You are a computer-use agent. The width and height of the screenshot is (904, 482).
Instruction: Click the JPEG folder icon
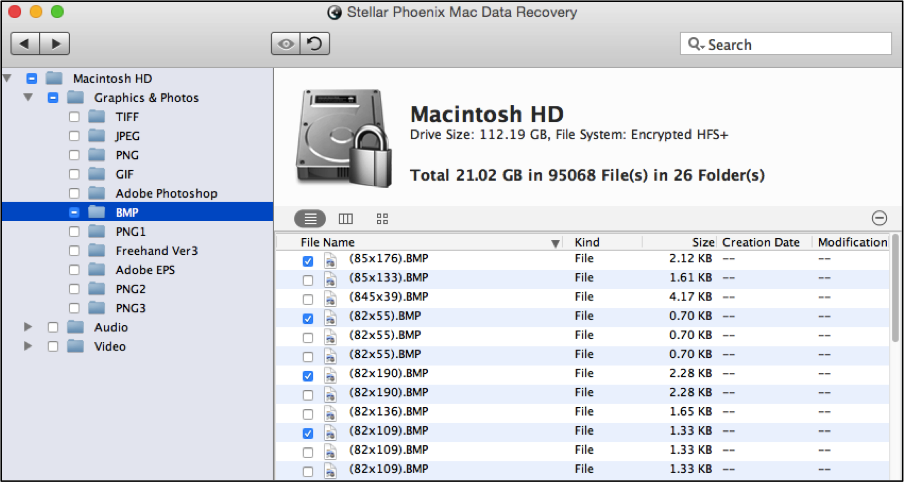tap(97, 136)
